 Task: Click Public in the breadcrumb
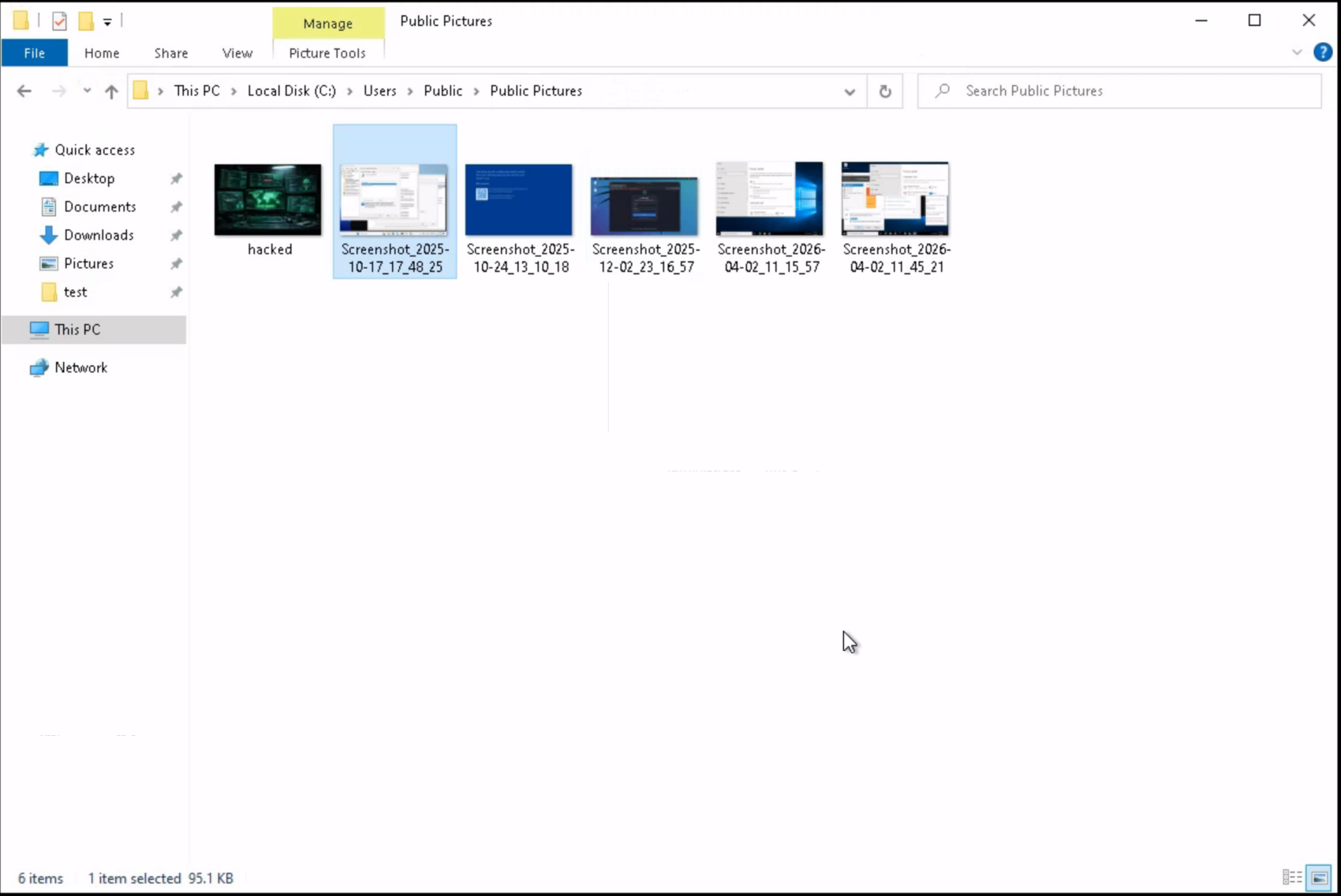click(x=443, y=91)
